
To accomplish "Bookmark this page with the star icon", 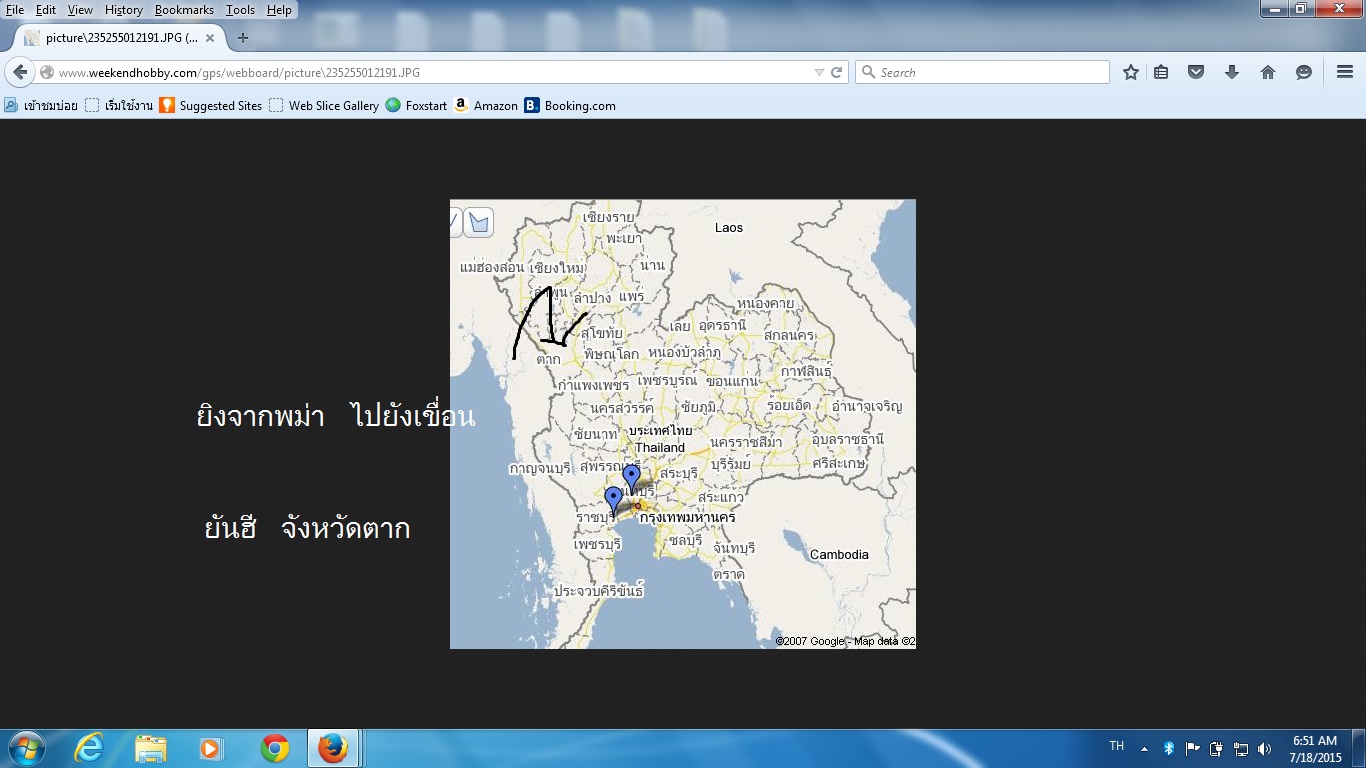I will point(1130,72).
